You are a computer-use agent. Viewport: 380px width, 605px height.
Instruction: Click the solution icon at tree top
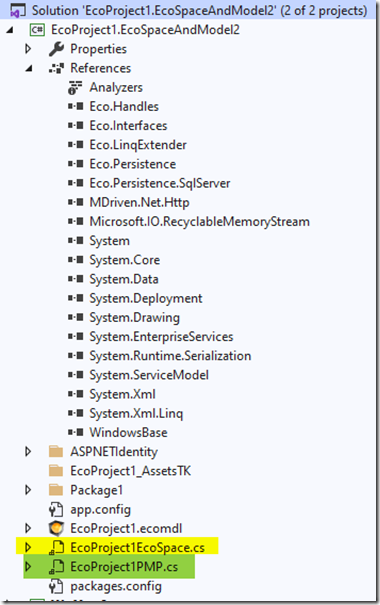(x=18, y=10)
